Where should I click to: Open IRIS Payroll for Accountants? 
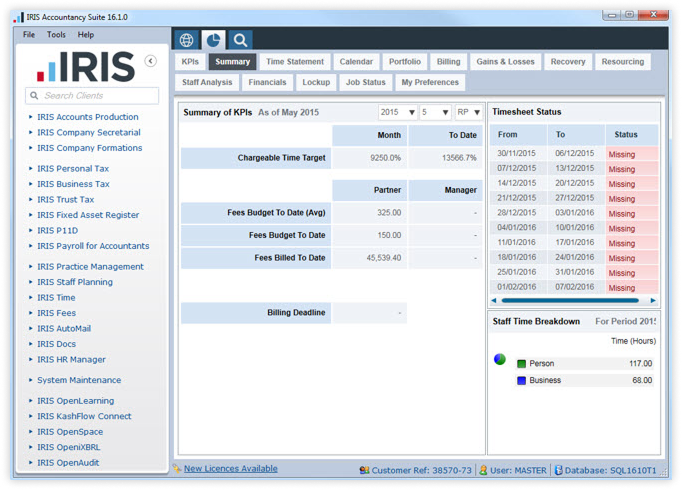coord(93,246)
